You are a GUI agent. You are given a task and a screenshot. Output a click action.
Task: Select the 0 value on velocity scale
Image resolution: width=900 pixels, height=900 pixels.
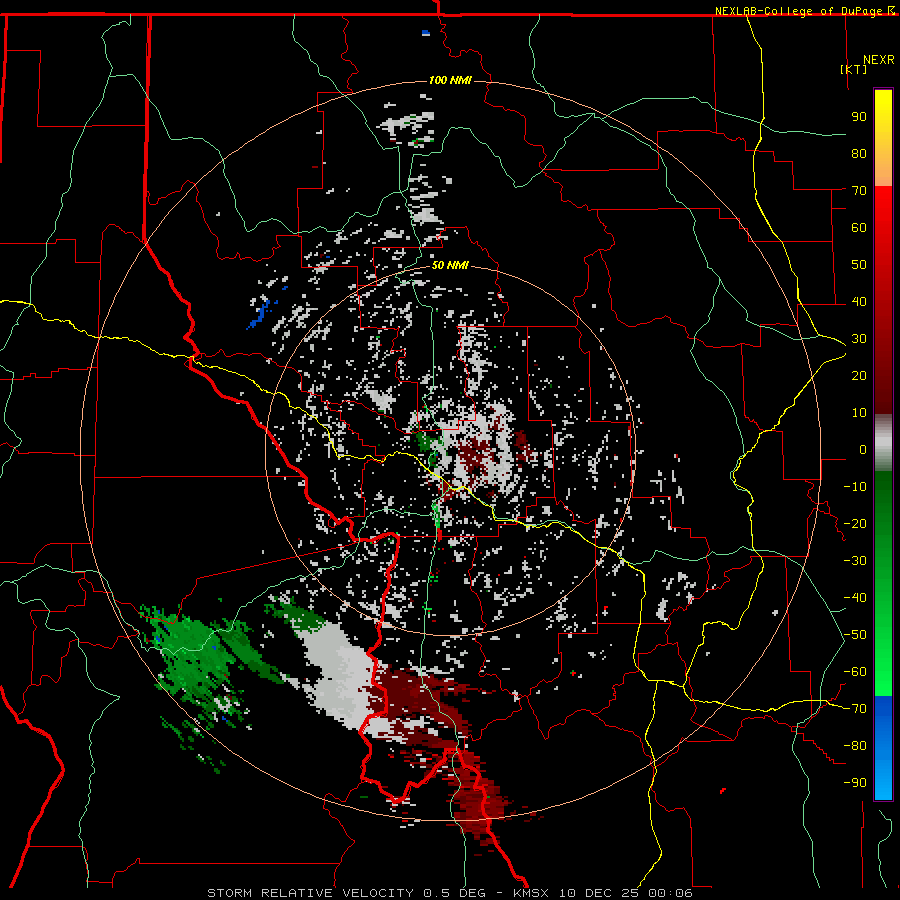pos(863,449)
